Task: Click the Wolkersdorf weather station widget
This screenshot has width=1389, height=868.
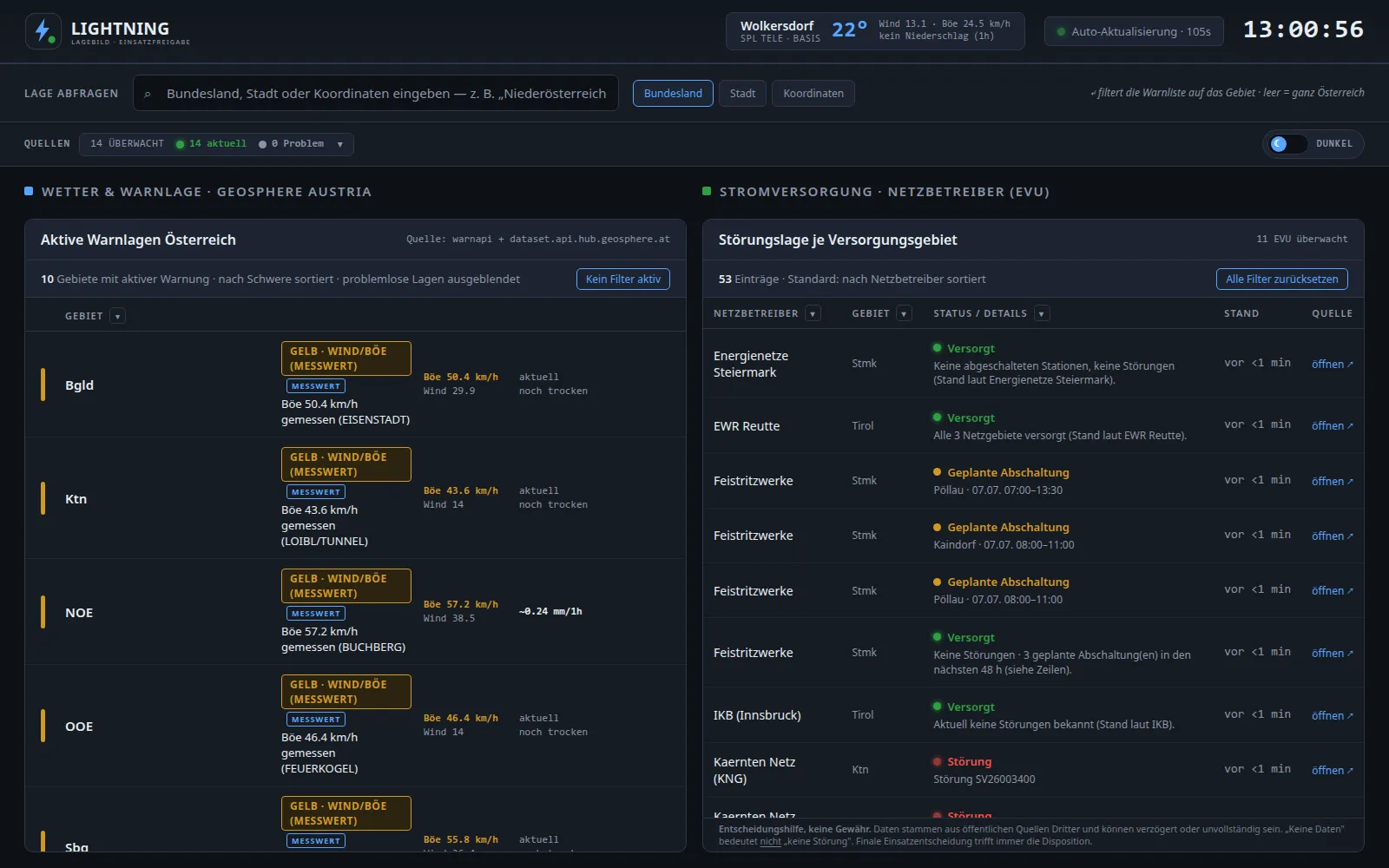Action: tap(875, 31)
